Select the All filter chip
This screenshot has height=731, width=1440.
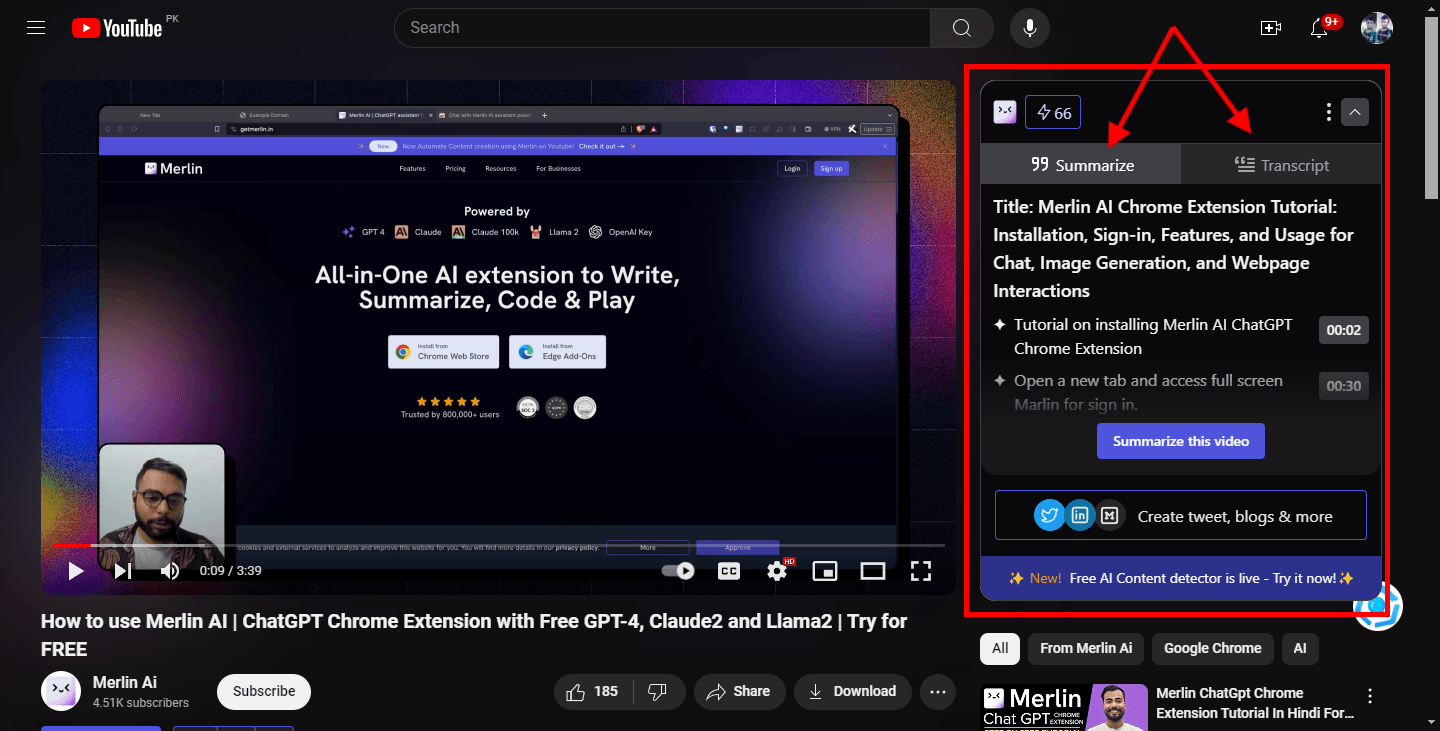[1000, 648]
